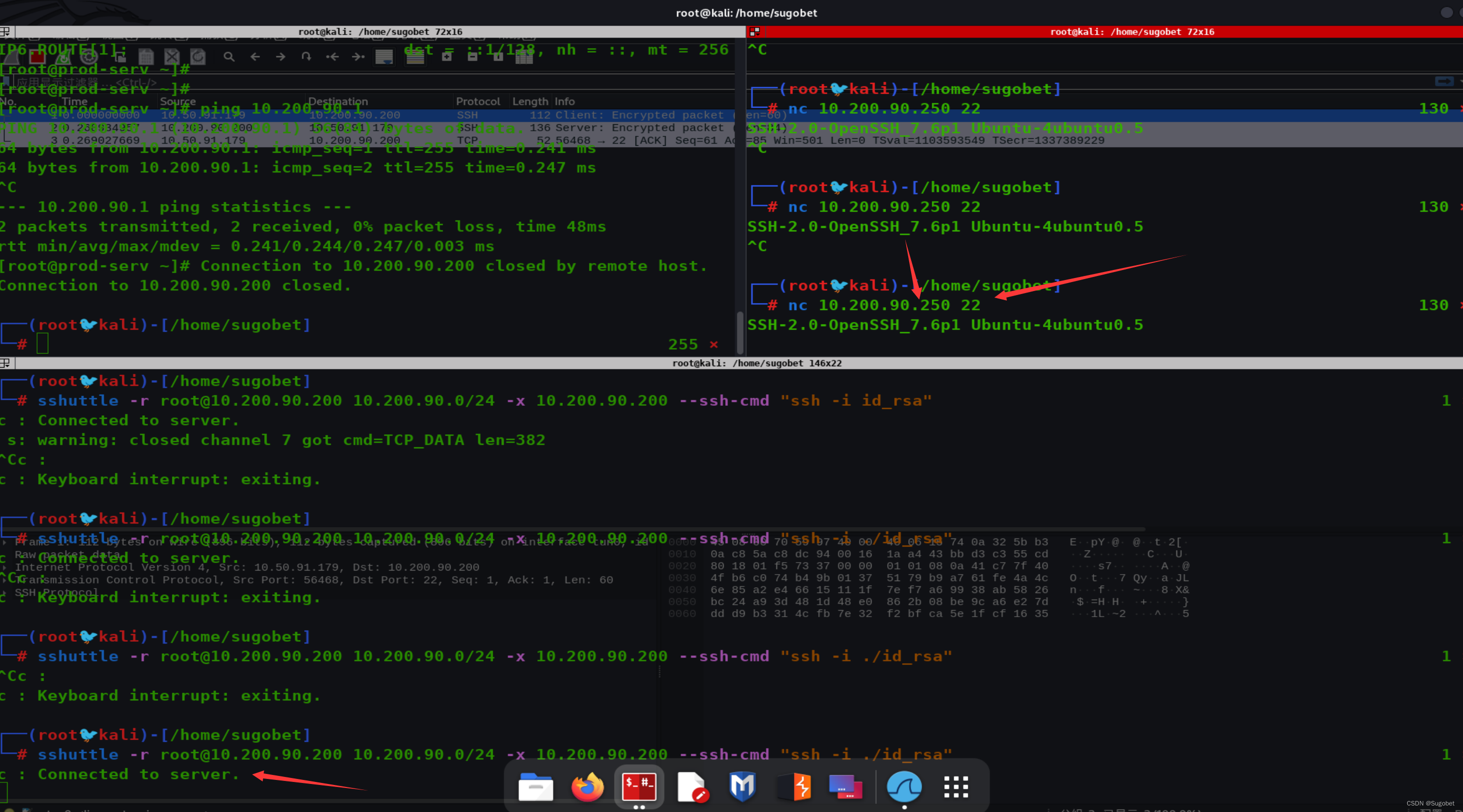Jump to first packet in Wireshark toolbar
Image resolution: width=1463 pixels, height=812 pixels.
coord(332,57)
